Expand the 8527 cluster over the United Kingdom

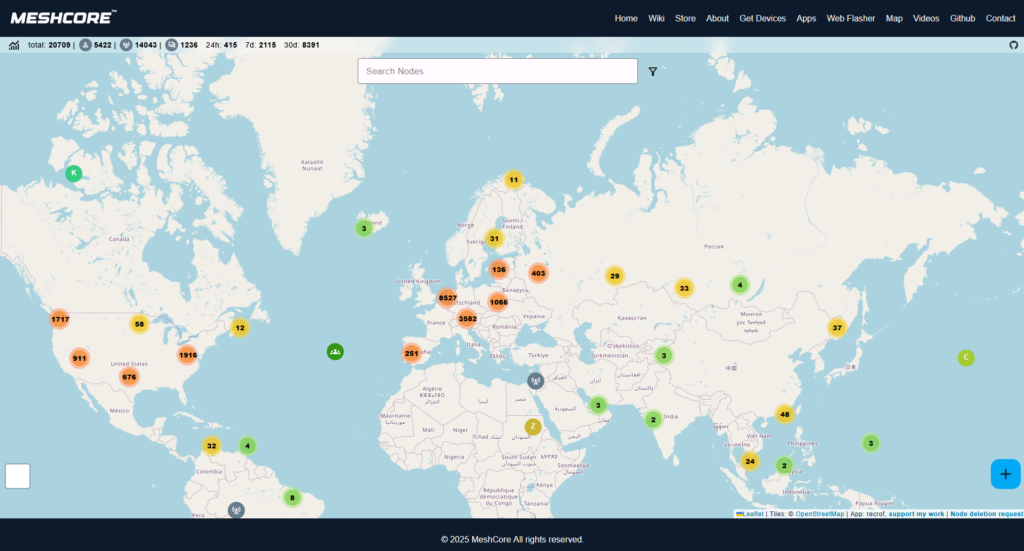tap(447, 298)
